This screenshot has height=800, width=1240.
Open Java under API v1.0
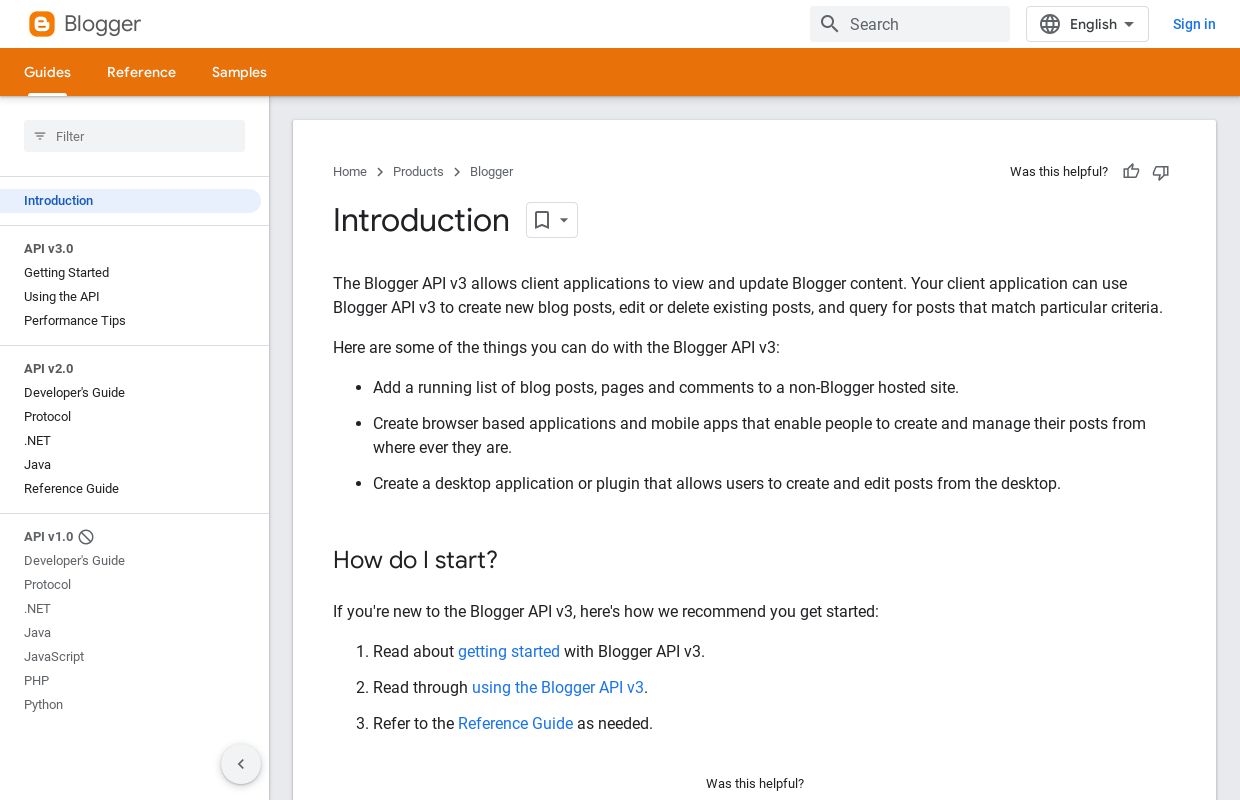coord(37,633)
